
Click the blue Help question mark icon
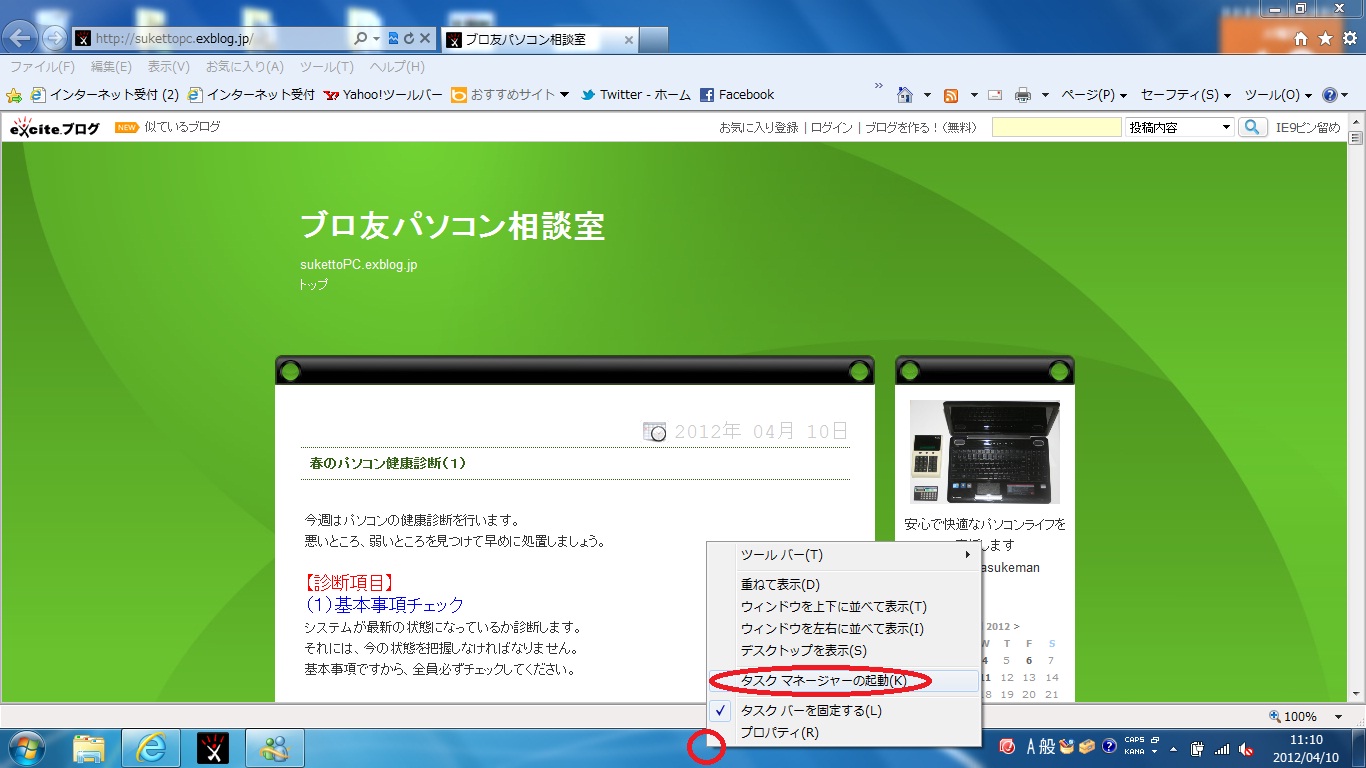1329,95
